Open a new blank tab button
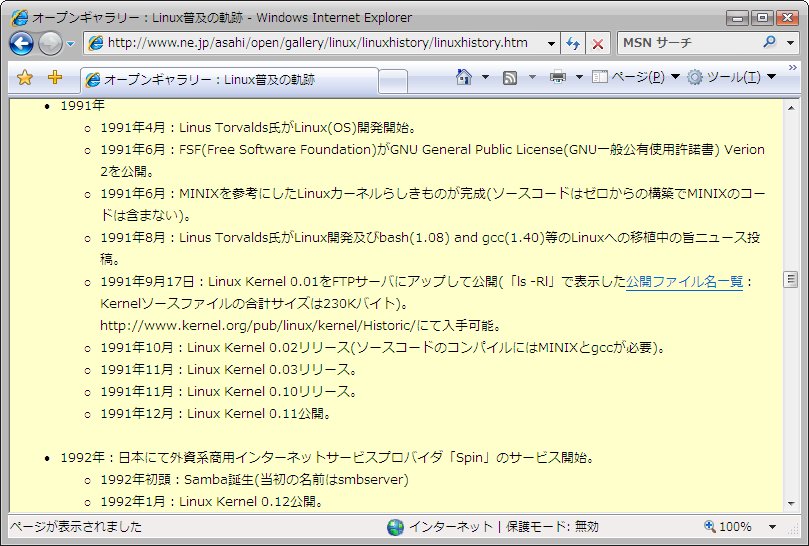The height and width of the screenshot is (546, 809). coord(393,82)
